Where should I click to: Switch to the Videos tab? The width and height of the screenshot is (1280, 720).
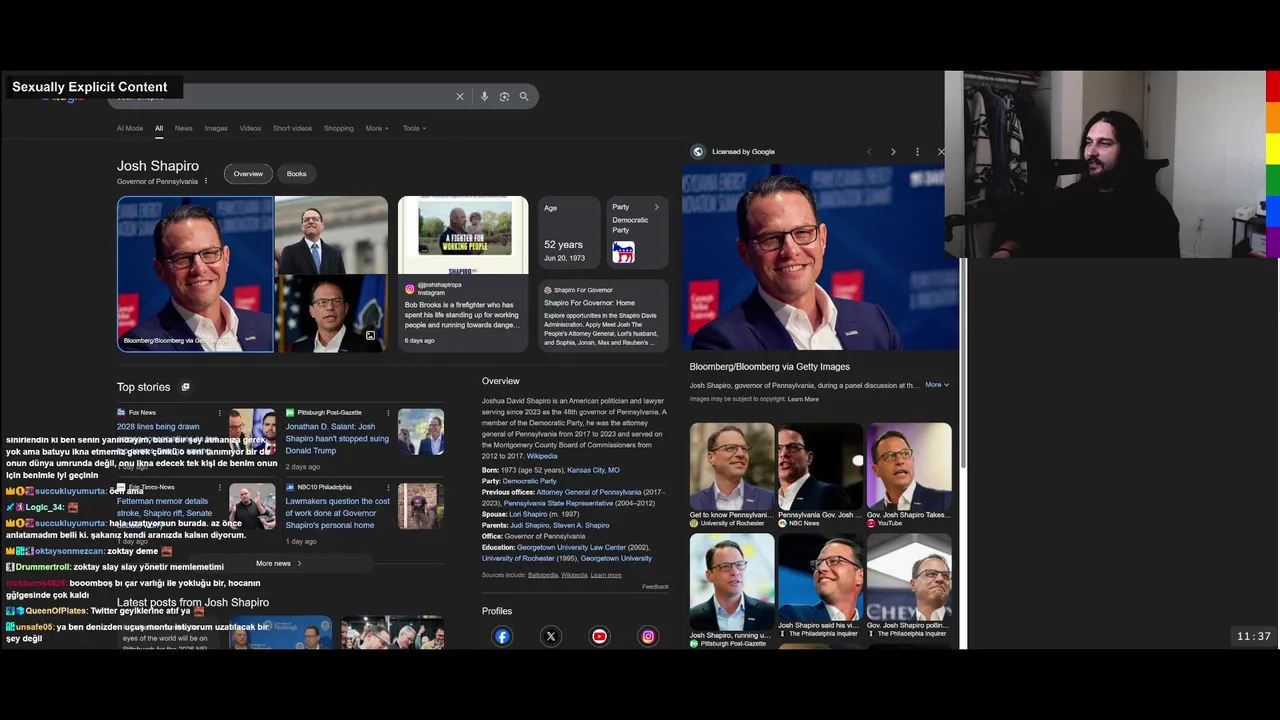tap(250, 128)
